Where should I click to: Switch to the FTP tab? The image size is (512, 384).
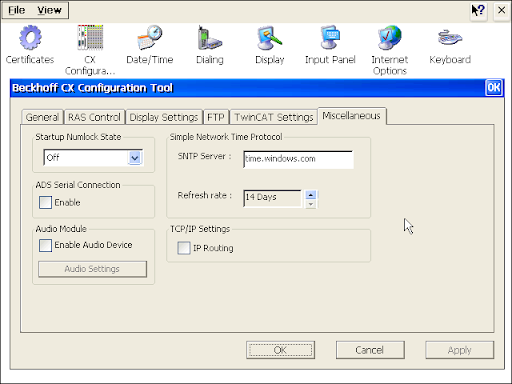216,117
